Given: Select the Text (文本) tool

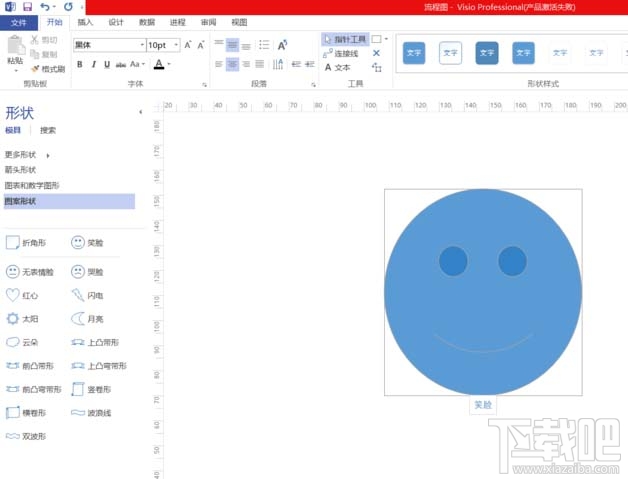Looking at the screenshot, I should point(338,67).
